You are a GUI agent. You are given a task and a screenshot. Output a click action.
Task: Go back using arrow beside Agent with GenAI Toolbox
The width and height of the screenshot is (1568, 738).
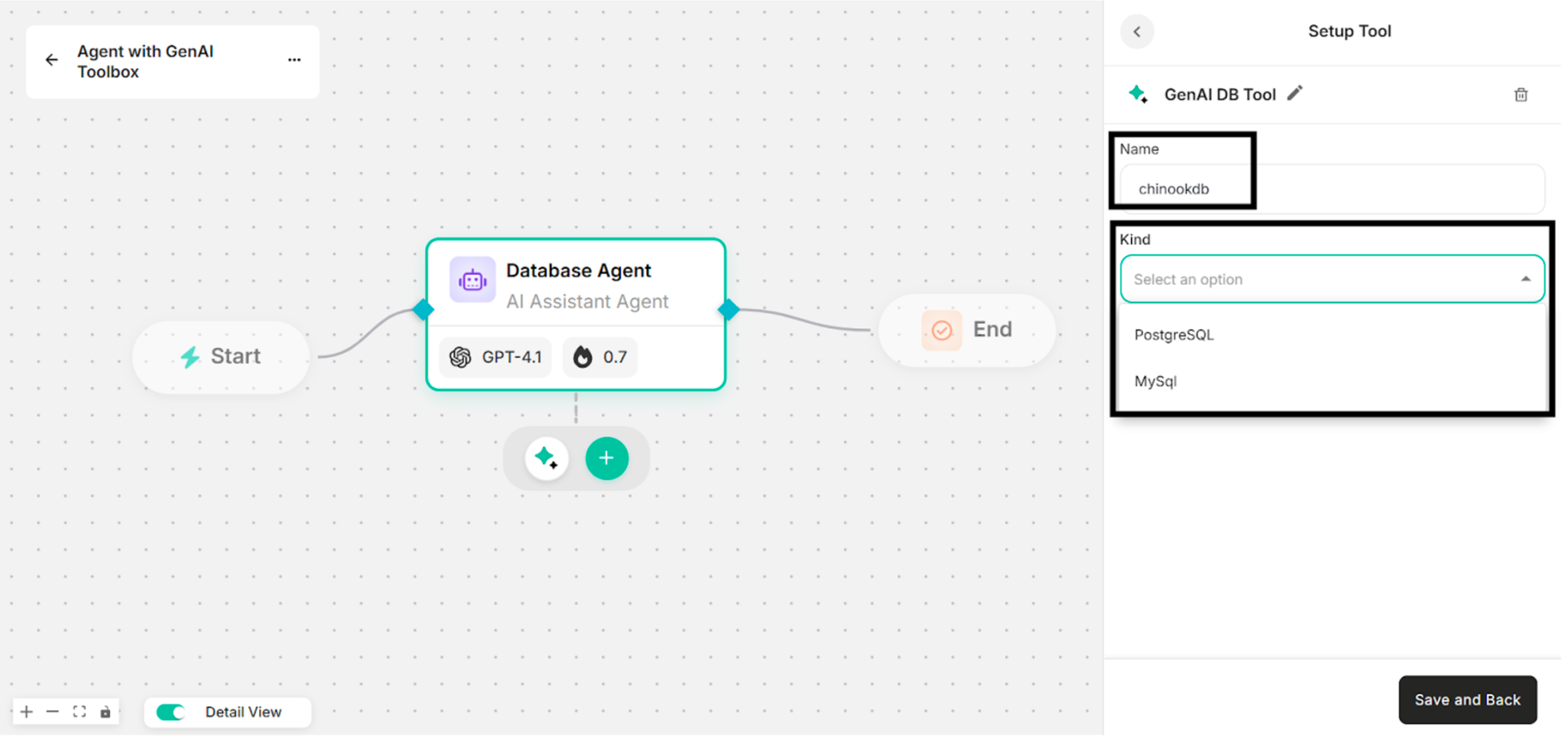point(52,60)
